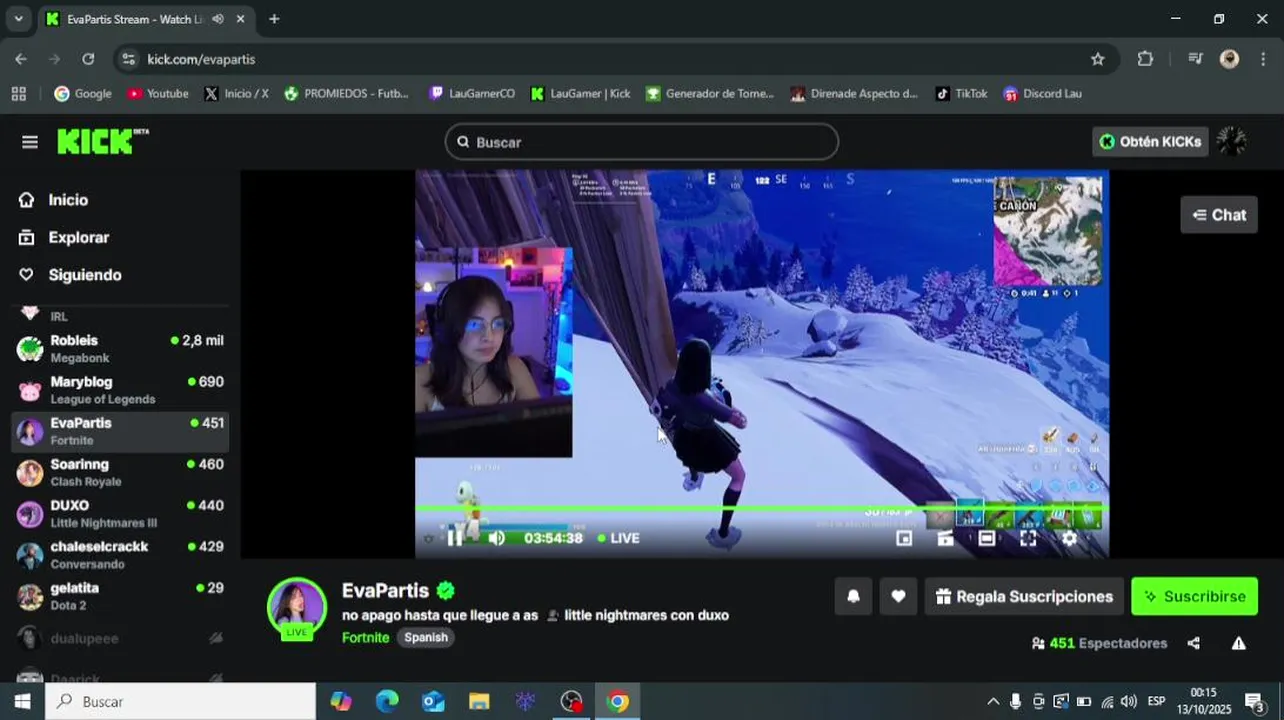
Task: Open the video player settings gear
Action: pos(1069,538)
